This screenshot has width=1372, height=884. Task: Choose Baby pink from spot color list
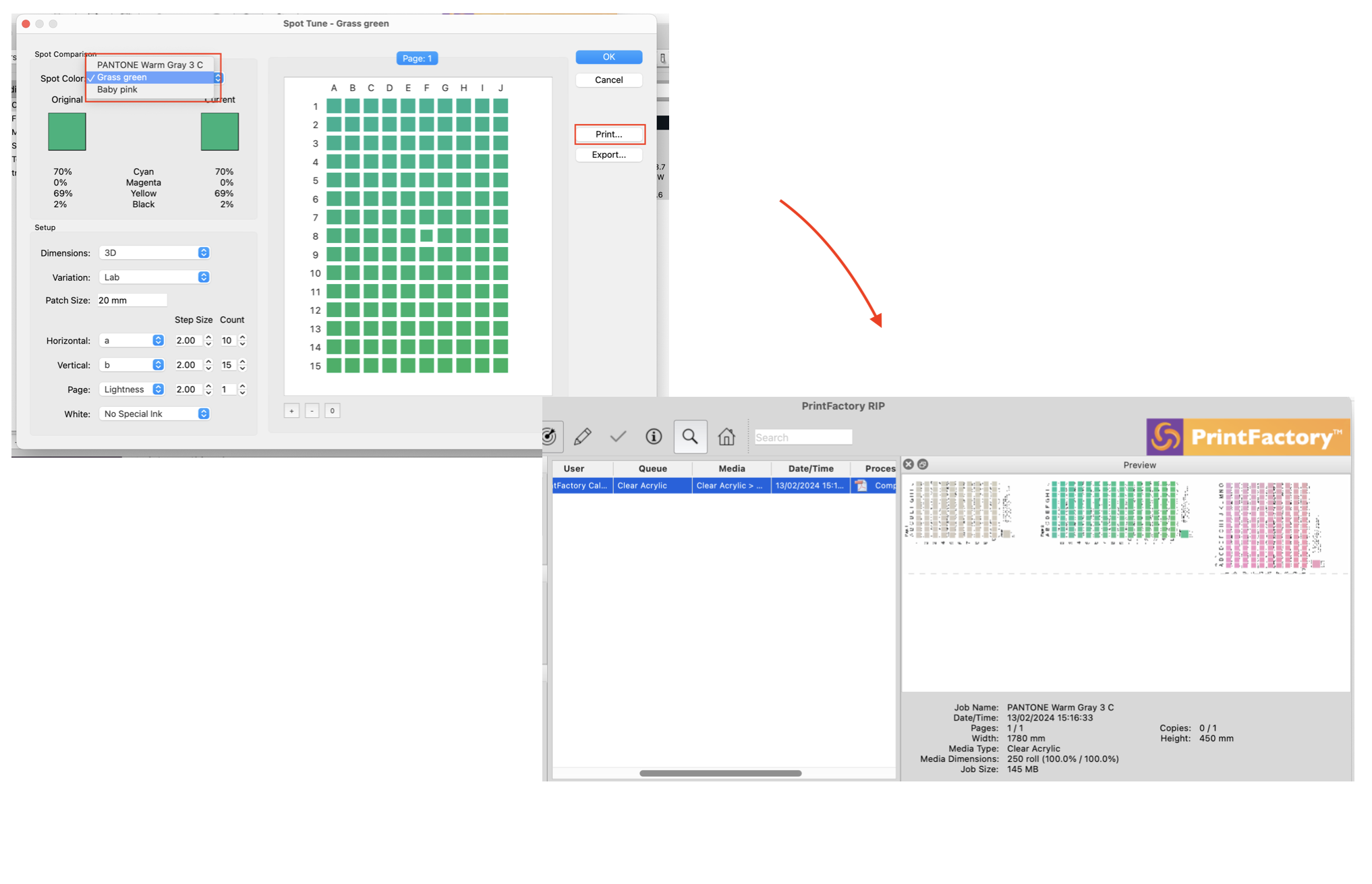(150, 89)
